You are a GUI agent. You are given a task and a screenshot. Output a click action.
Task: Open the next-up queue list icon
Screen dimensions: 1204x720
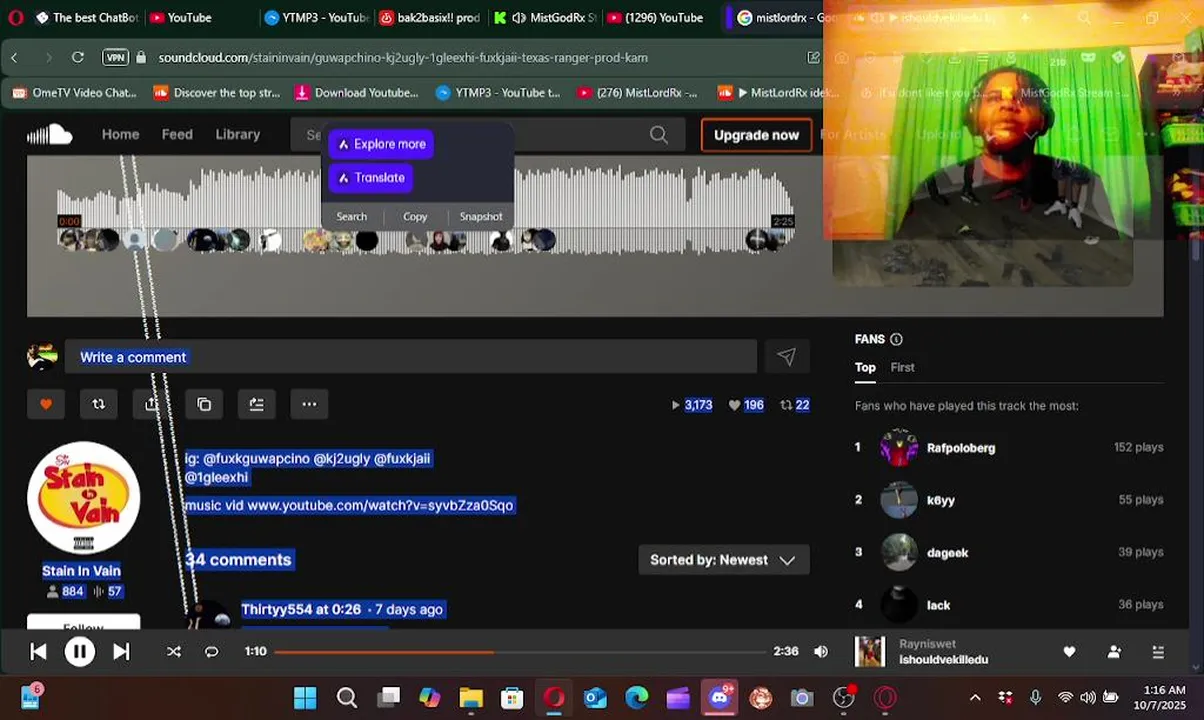point(1158,652)
